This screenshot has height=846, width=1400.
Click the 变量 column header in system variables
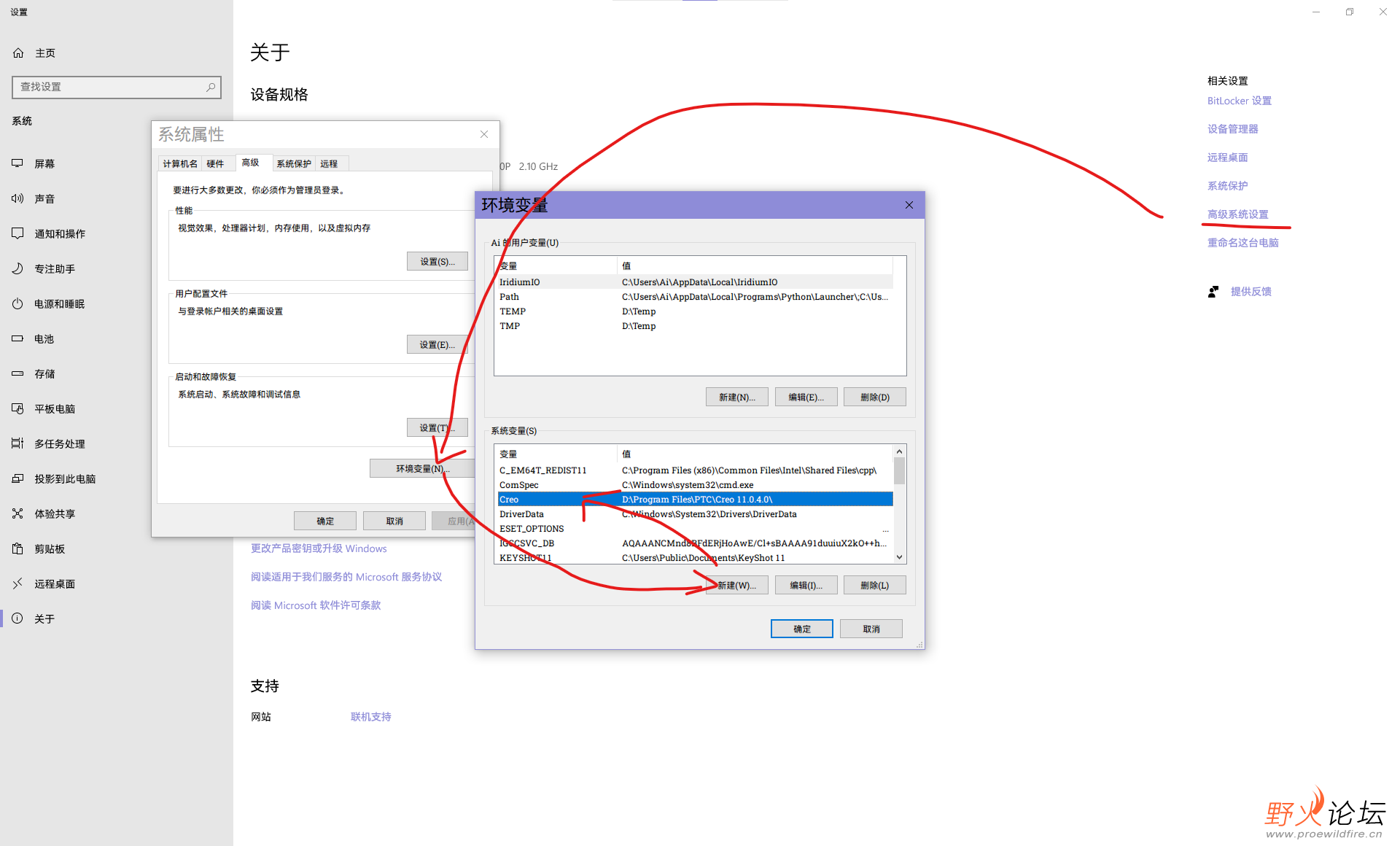[556, 454]
